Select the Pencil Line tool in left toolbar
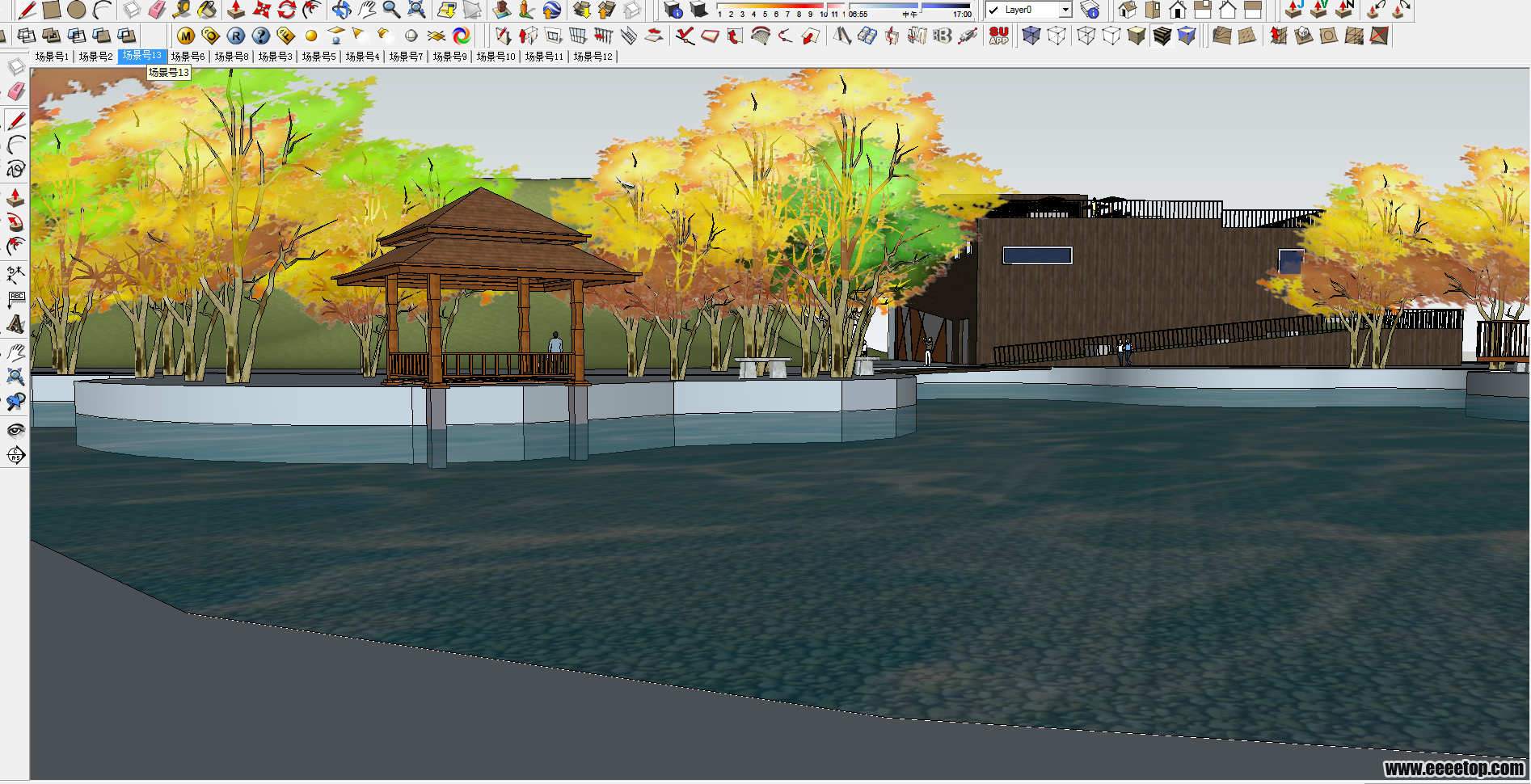Image resolution: width=1531 pixels, height=784 pixels. point(15,120)
